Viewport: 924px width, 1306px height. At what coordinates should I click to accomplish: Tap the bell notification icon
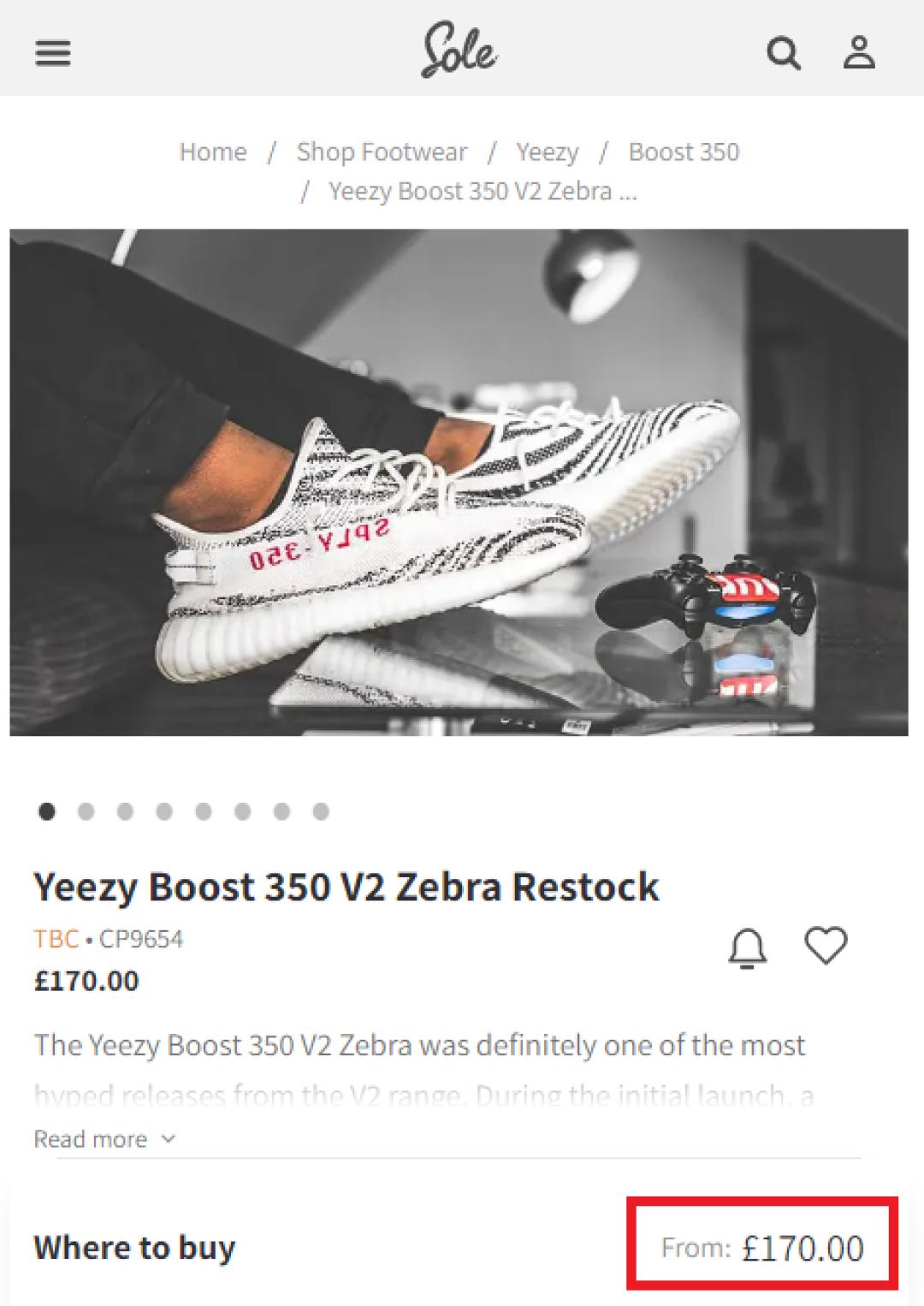click(748, 948)
